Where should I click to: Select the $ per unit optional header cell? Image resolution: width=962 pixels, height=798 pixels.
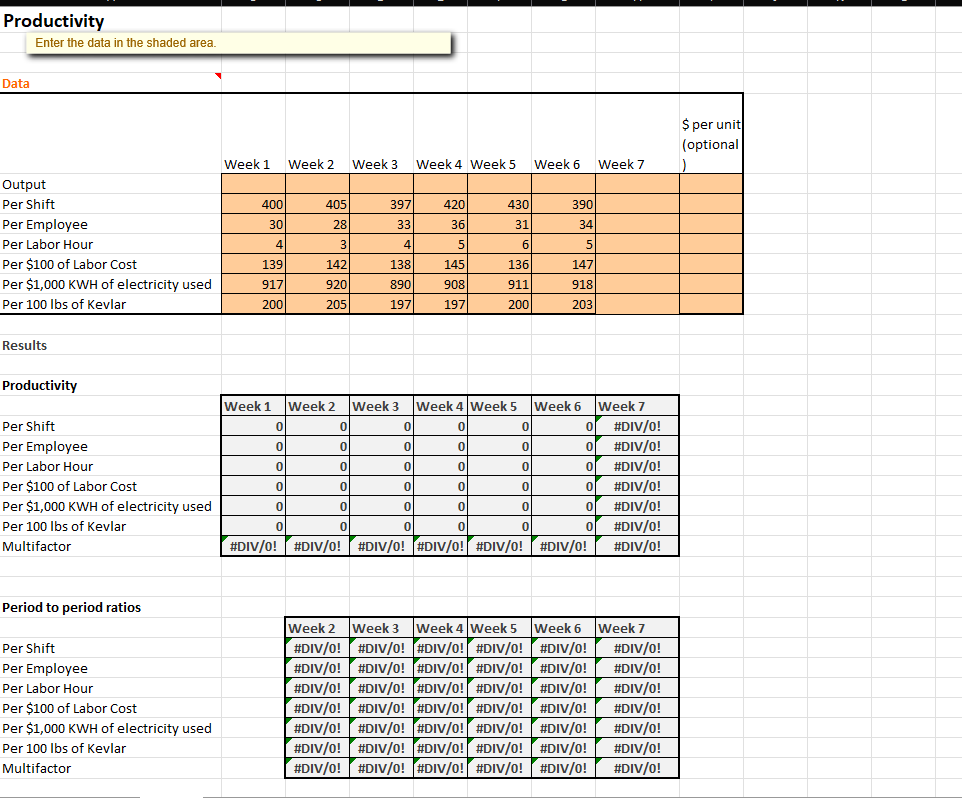click(710, 134)
